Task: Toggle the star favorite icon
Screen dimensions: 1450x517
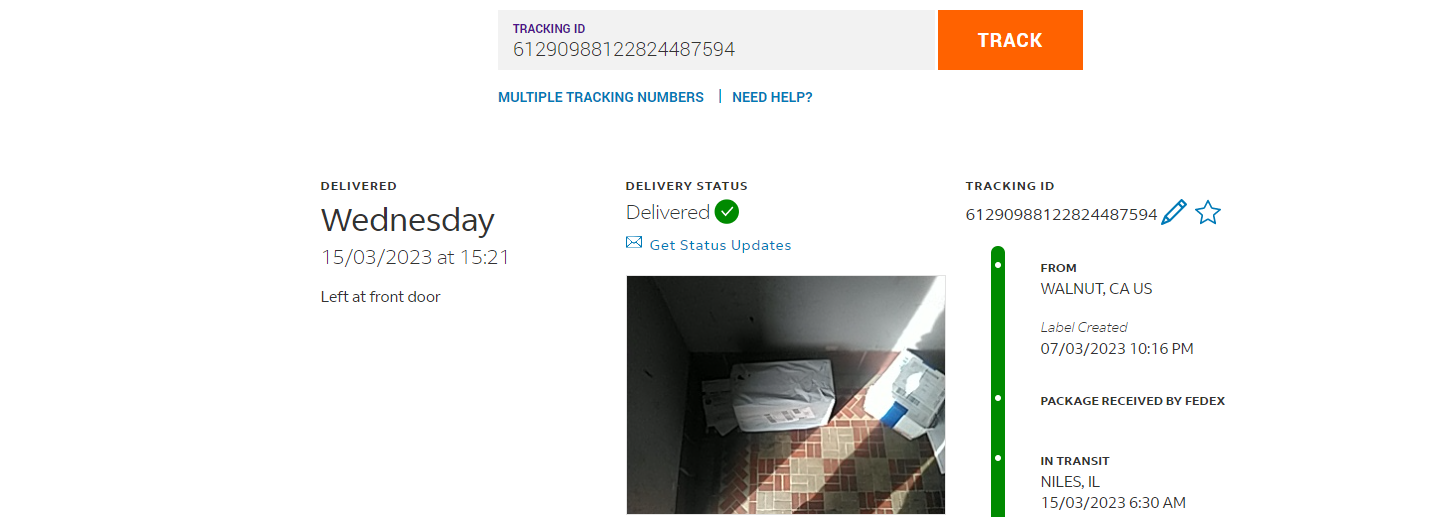Action: point(1208,213)
